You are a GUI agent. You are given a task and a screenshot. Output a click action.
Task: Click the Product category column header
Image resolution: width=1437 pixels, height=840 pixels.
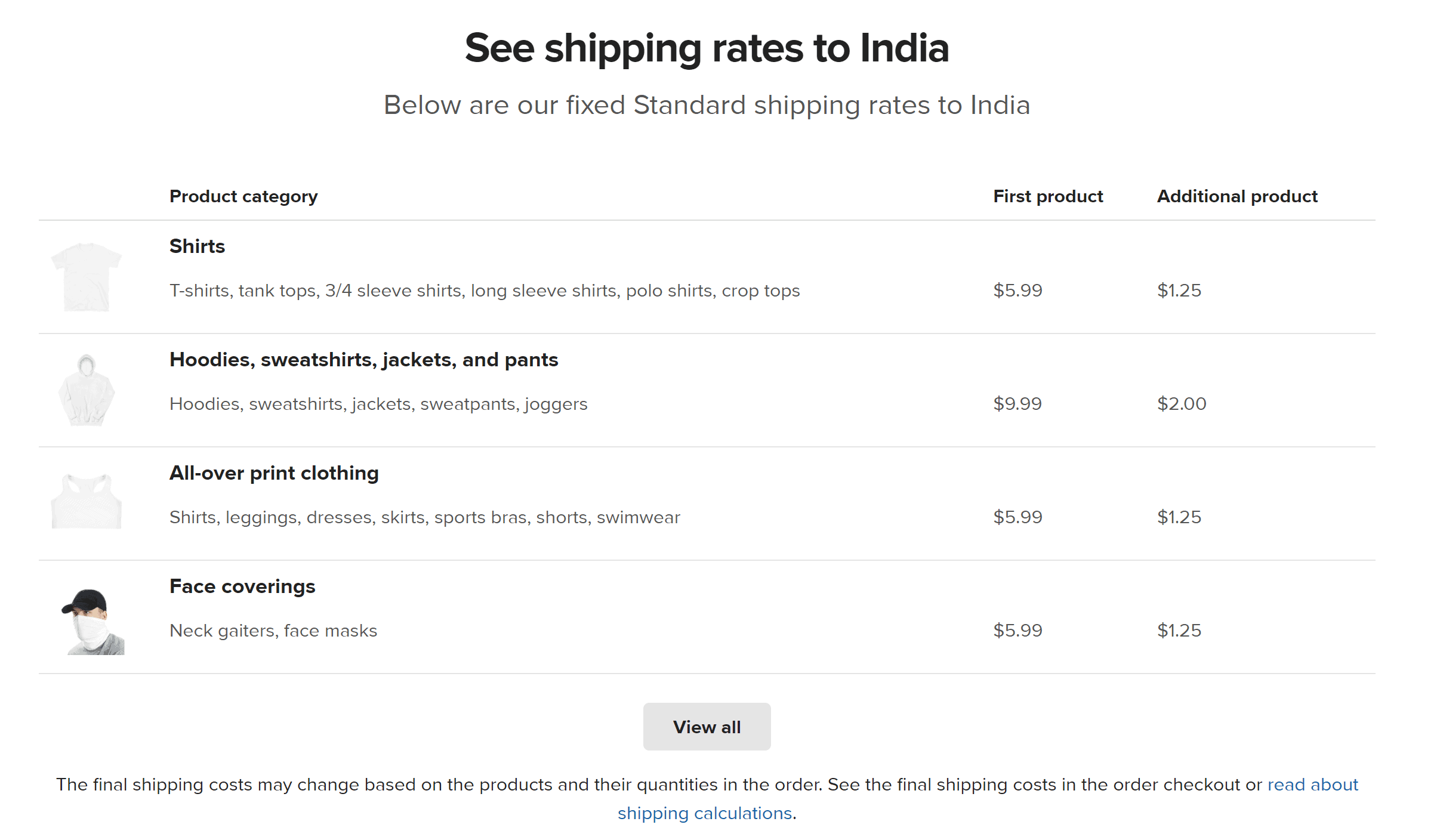243,196
